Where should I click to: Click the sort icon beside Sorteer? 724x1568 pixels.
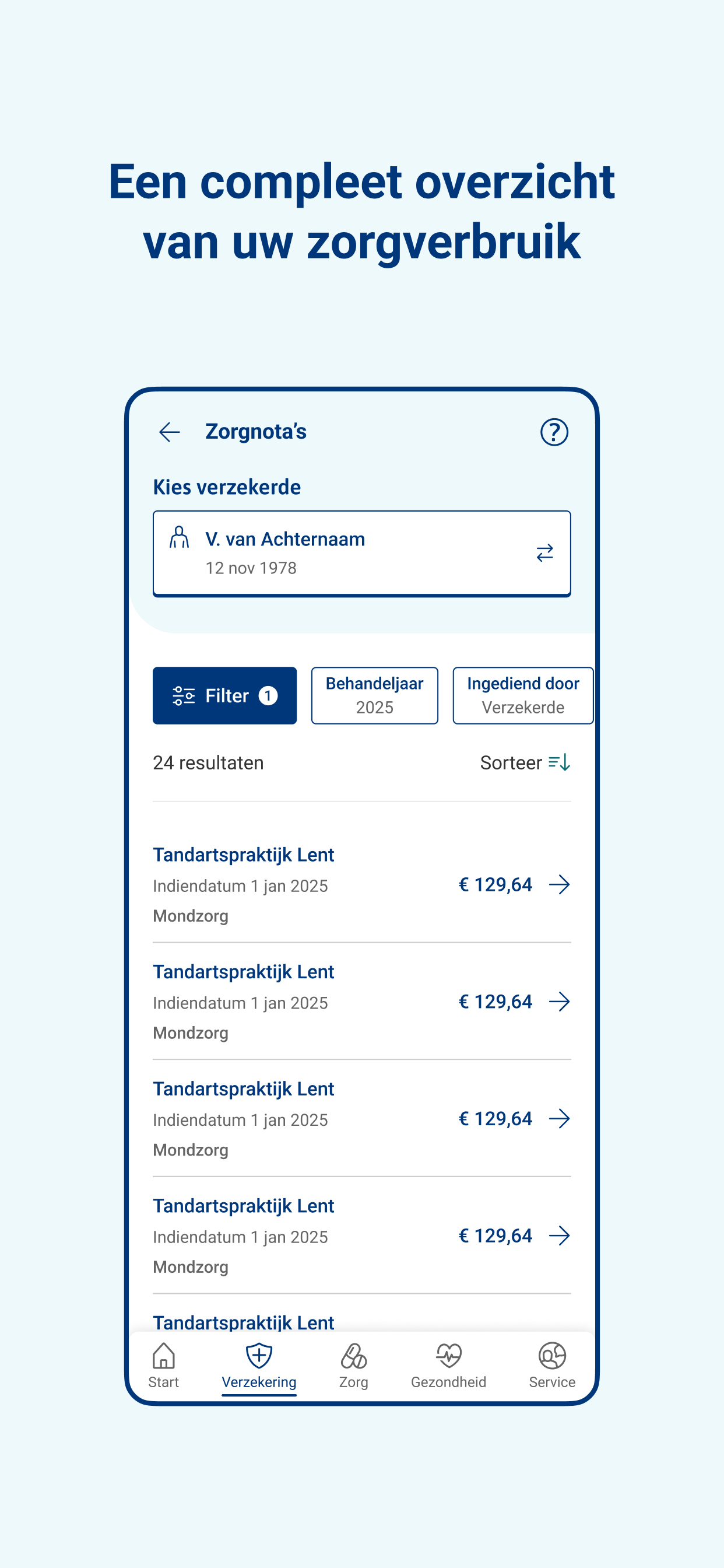click(x=559, y=762)
